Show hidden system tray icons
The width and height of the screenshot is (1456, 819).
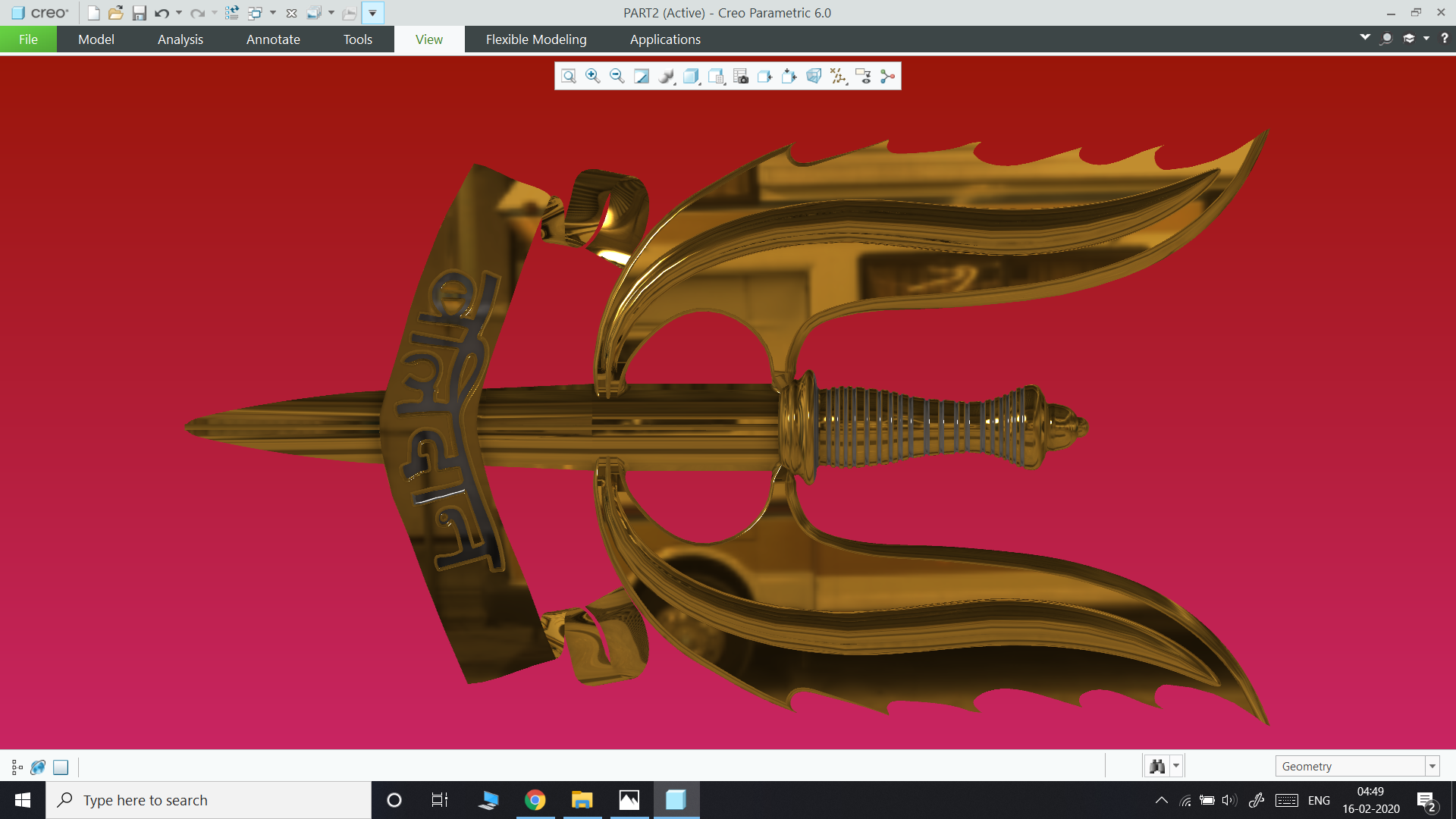[x=1162, y=800]
